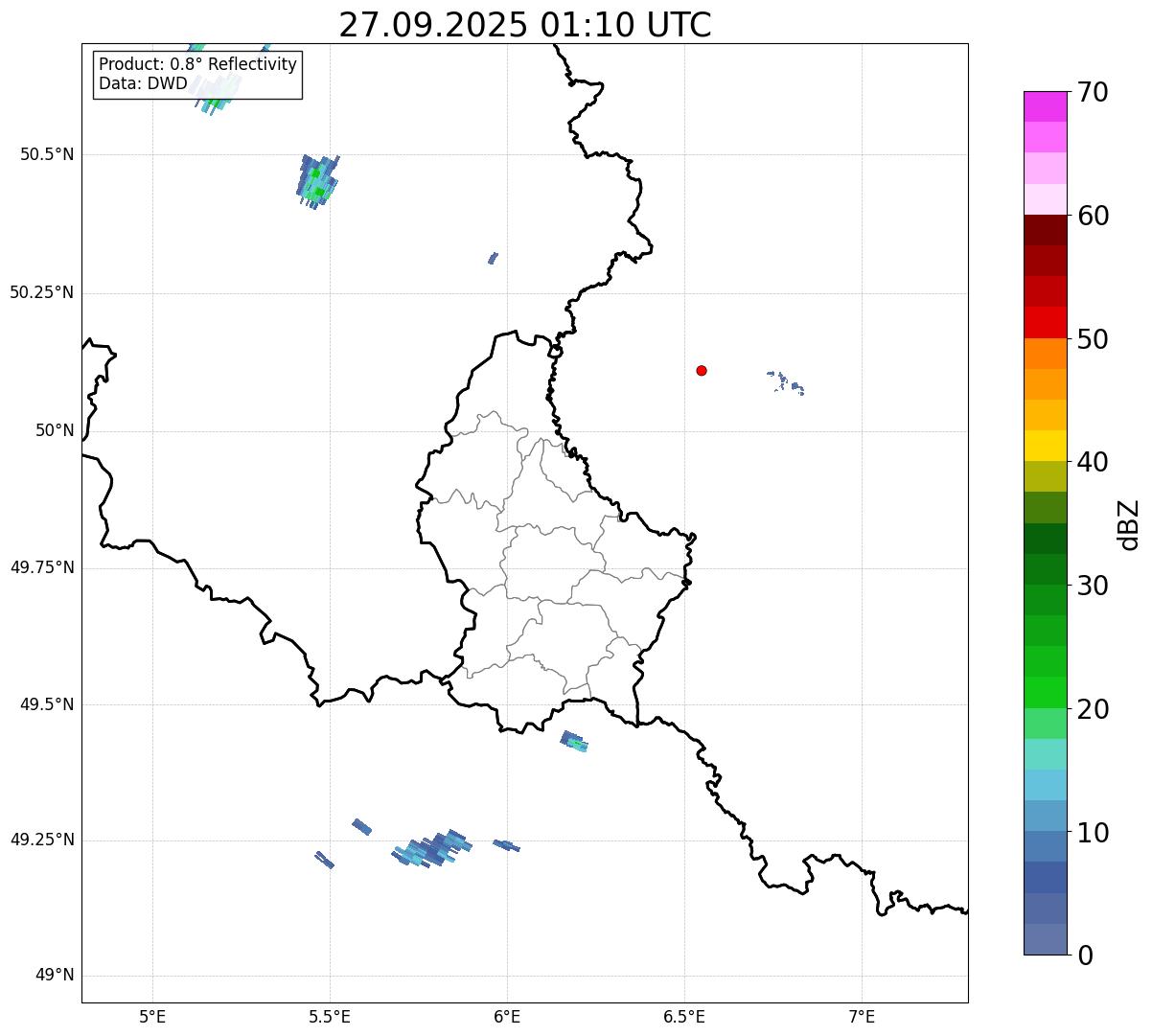
Task: Click the radar echo near 5.45°E 50.45°N
Action: [317, 182]
